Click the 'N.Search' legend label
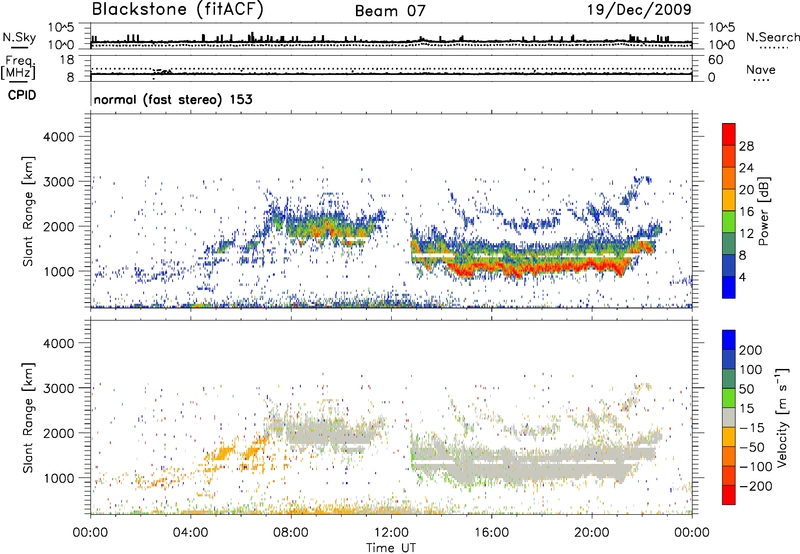Image resolution: width=800 pixels, height=554 pixels. click(772, 37)
